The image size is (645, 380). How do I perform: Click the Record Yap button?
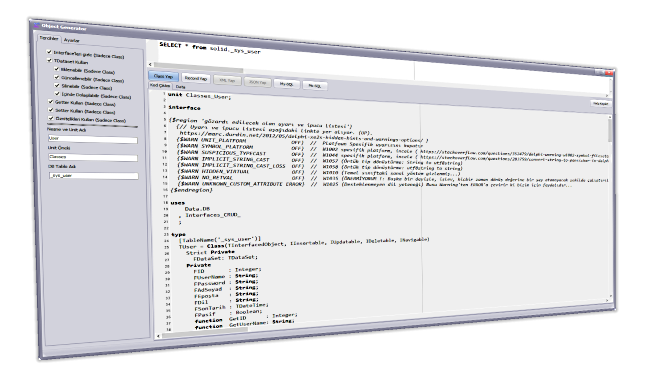(x=196, y=78)
